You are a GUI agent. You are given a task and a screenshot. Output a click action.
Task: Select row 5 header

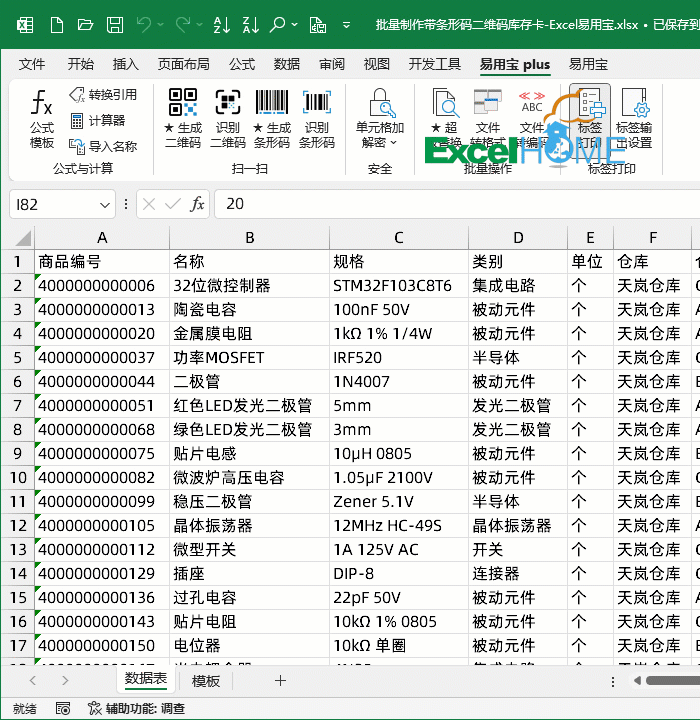pyautogui.click(x=17, y=358)
